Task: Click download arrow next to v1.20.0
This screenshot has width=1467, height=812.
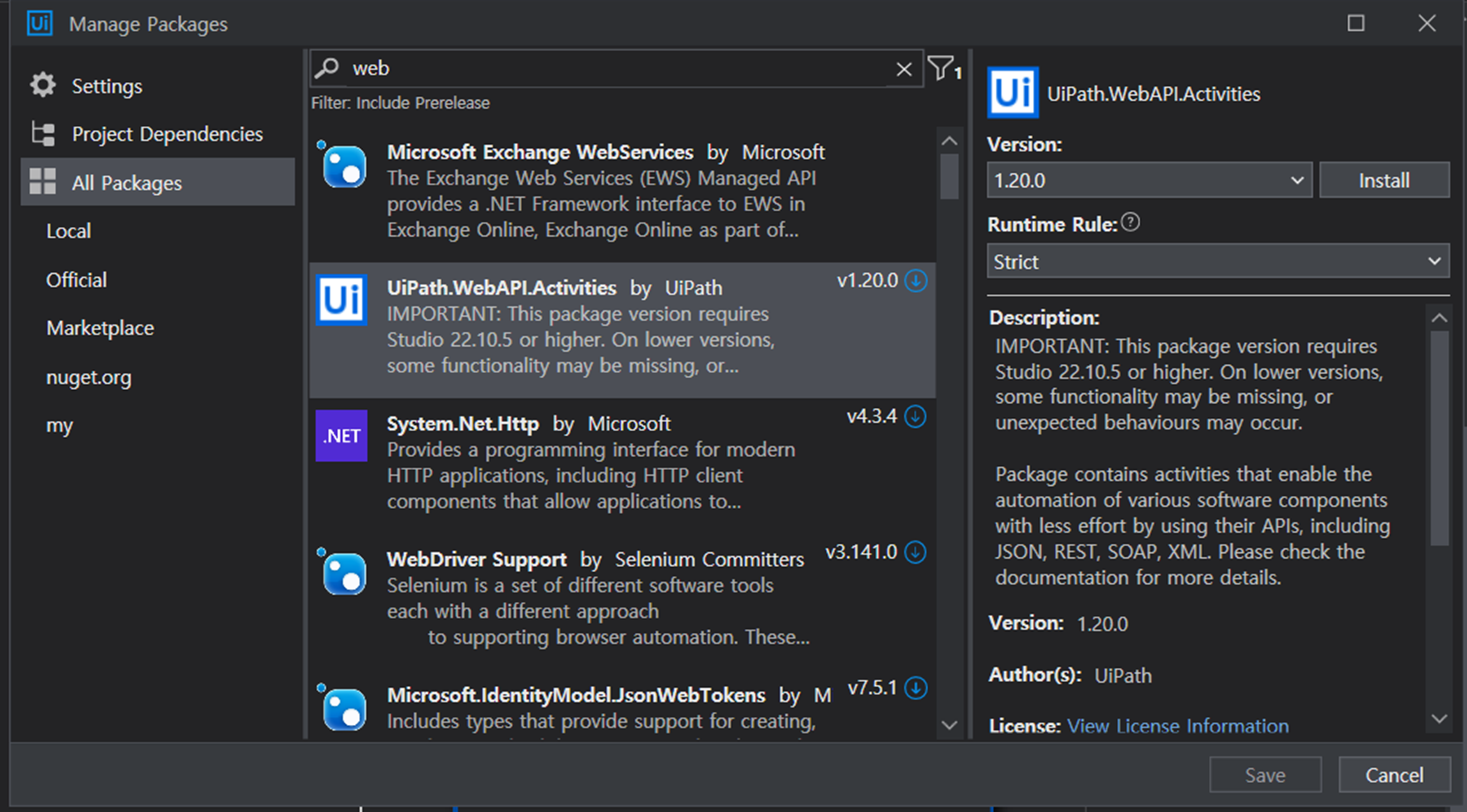Action: coord(916,281)
